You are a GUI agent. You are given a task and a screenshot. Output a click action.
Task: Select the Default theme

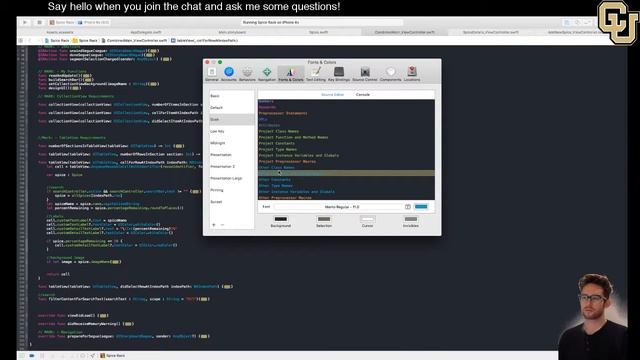(231, 108)
